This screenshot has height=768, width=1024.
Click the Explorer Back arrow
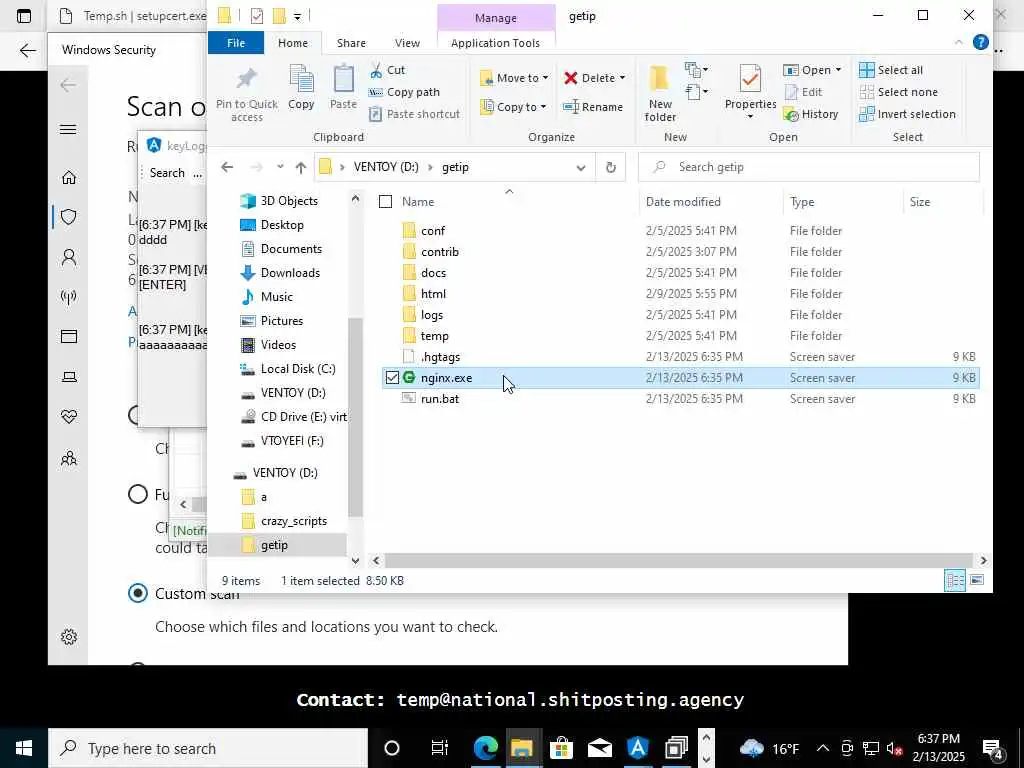point(227,167)
